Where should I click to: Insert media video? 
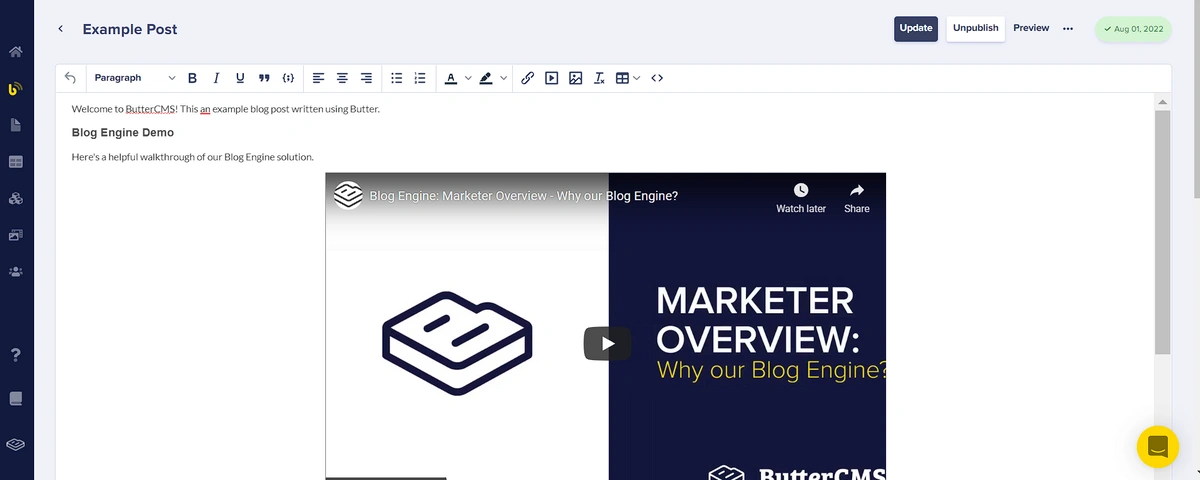click(551, 78)
